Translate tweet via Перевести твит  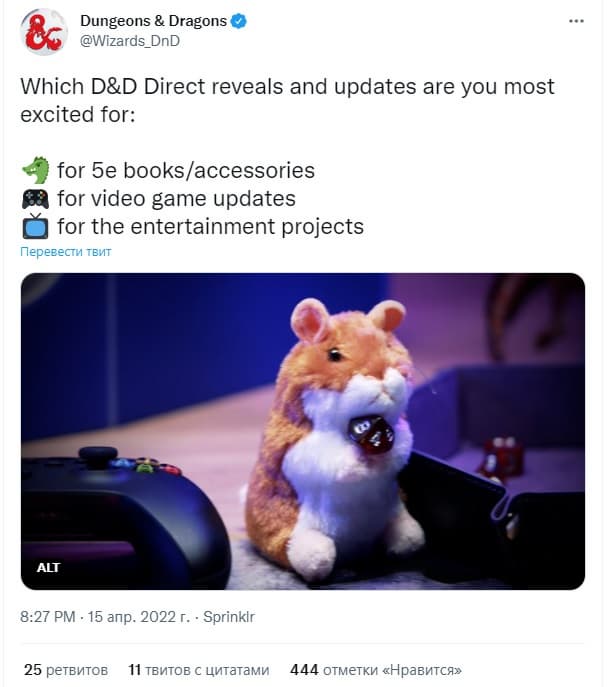coord(66,251)
